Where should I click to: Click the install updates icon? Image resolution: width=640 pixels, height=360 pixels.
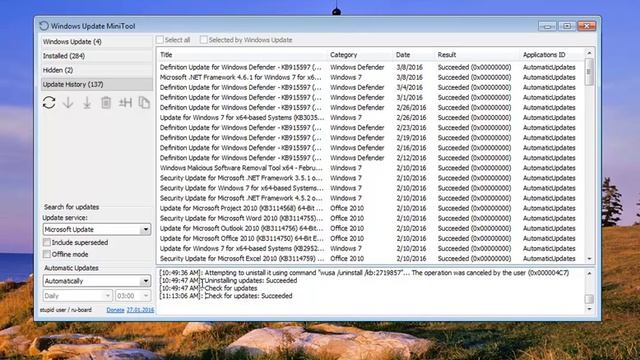click(x=87, y=102)
